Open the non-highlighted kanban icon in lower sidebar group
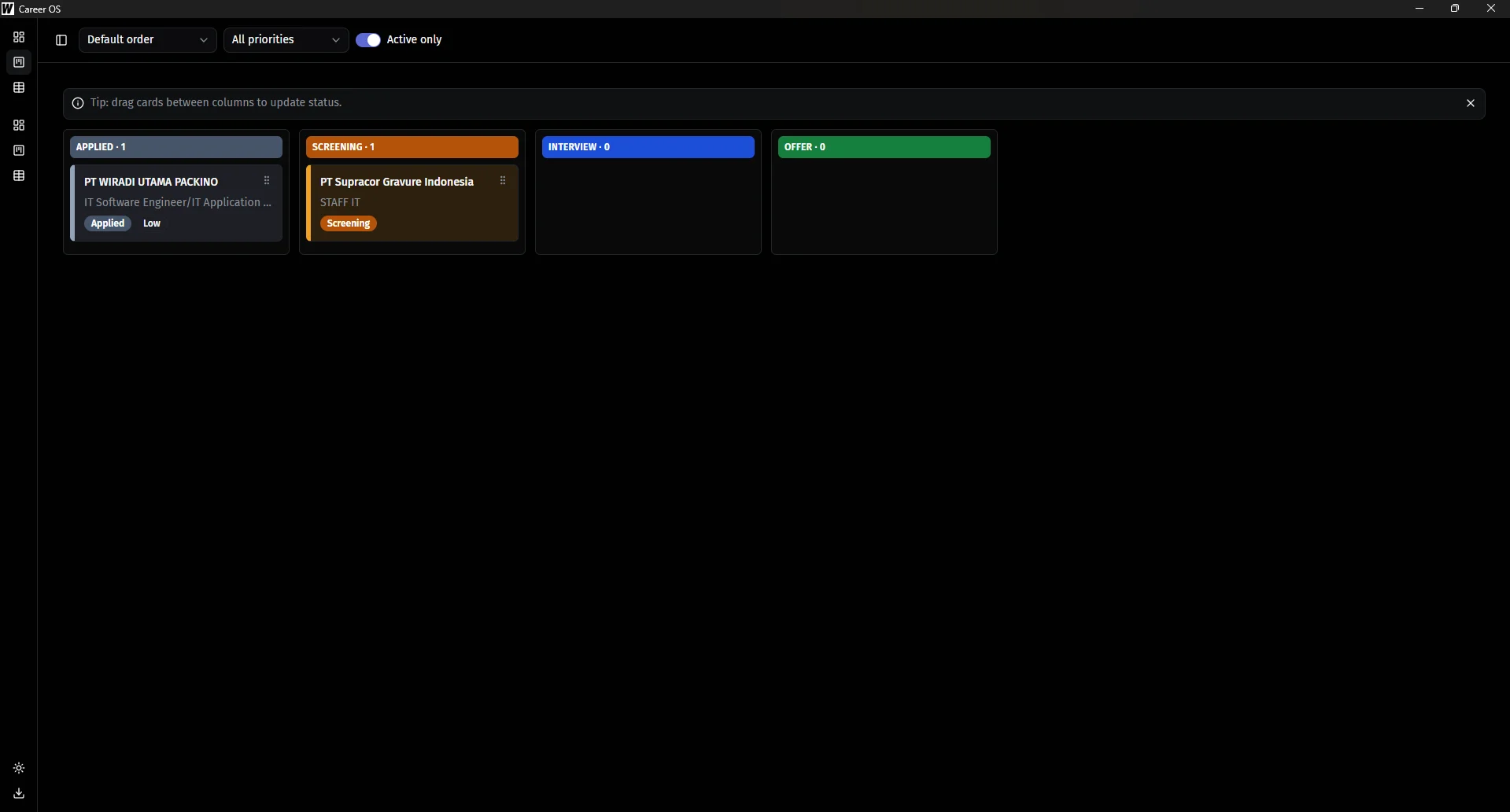 (19, 150)
